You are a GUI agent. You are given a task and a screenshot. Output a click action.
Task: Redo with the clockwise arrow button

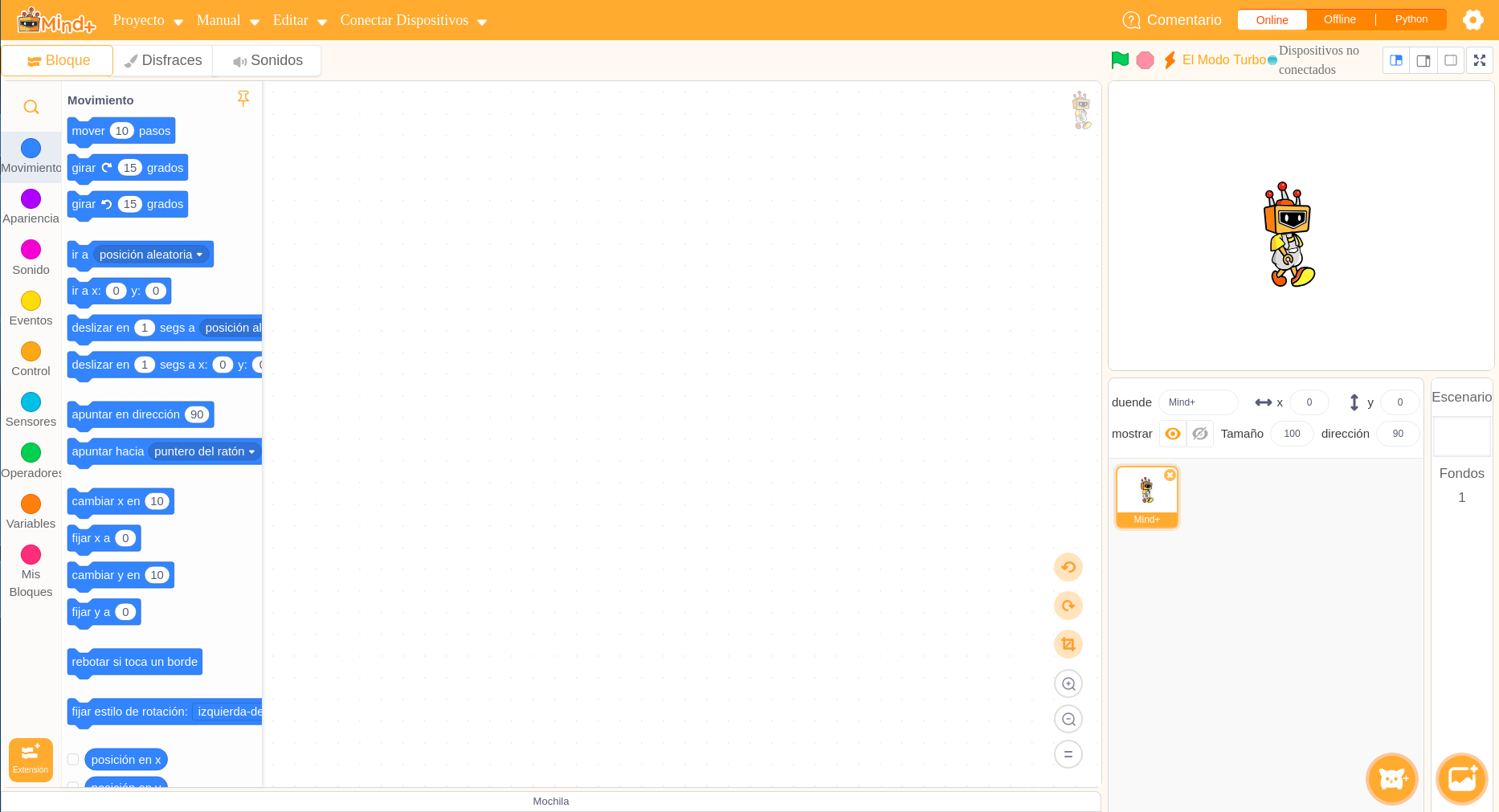(1068, 606)
